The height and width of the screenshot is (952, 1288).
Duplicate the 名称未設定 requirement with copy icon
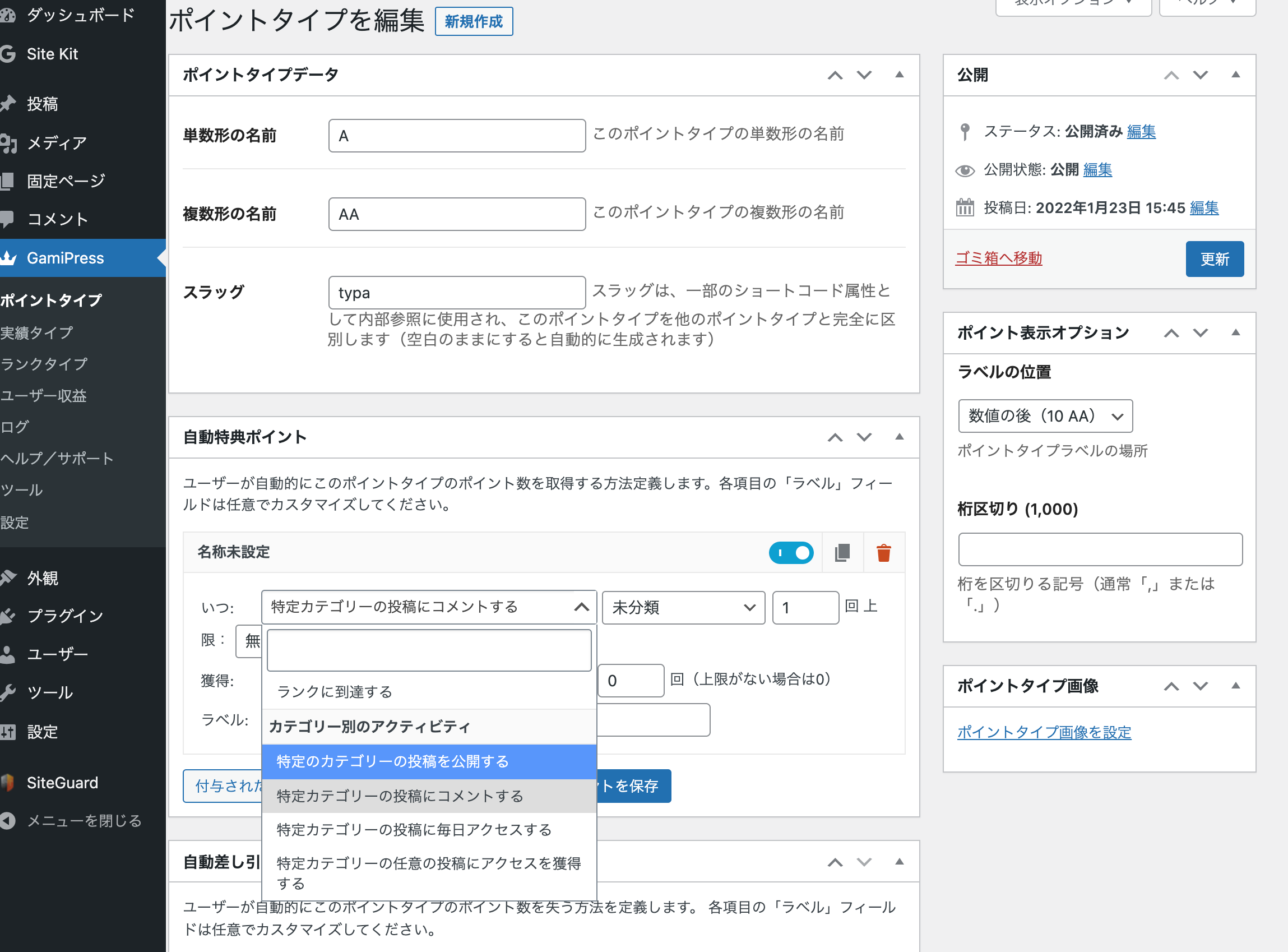pyautogui.click(x=842, y=553)
